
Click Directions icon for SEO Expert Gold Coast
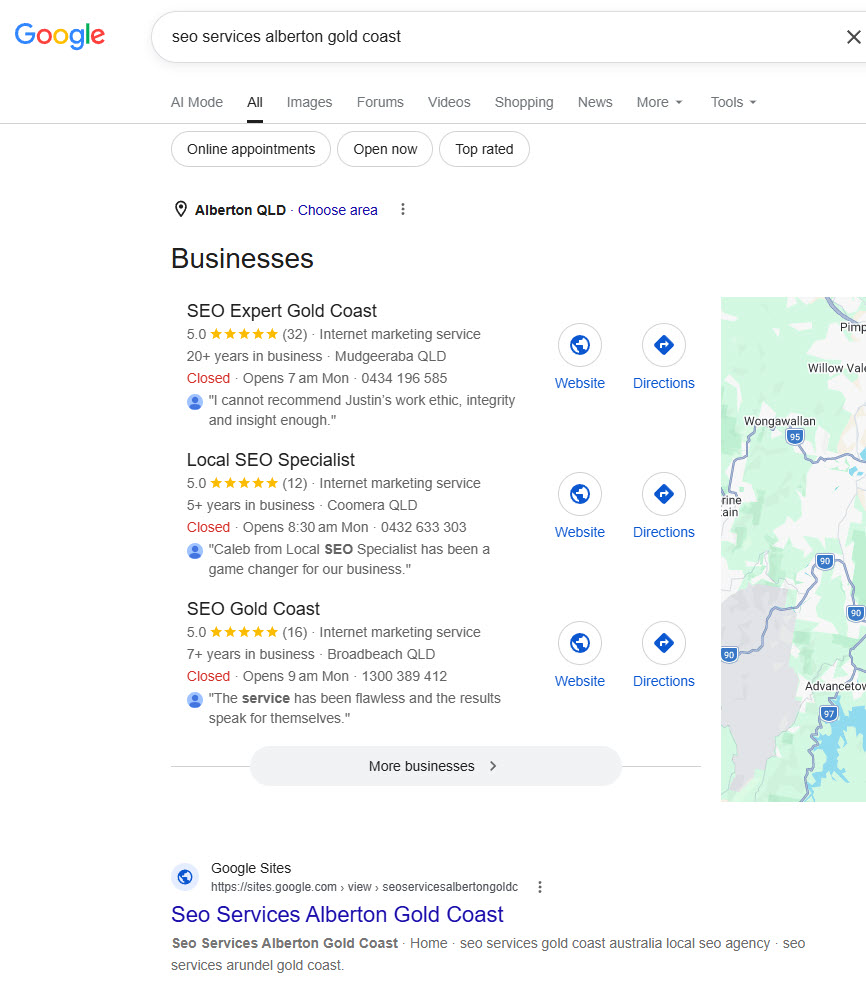(x=663, y=345)
